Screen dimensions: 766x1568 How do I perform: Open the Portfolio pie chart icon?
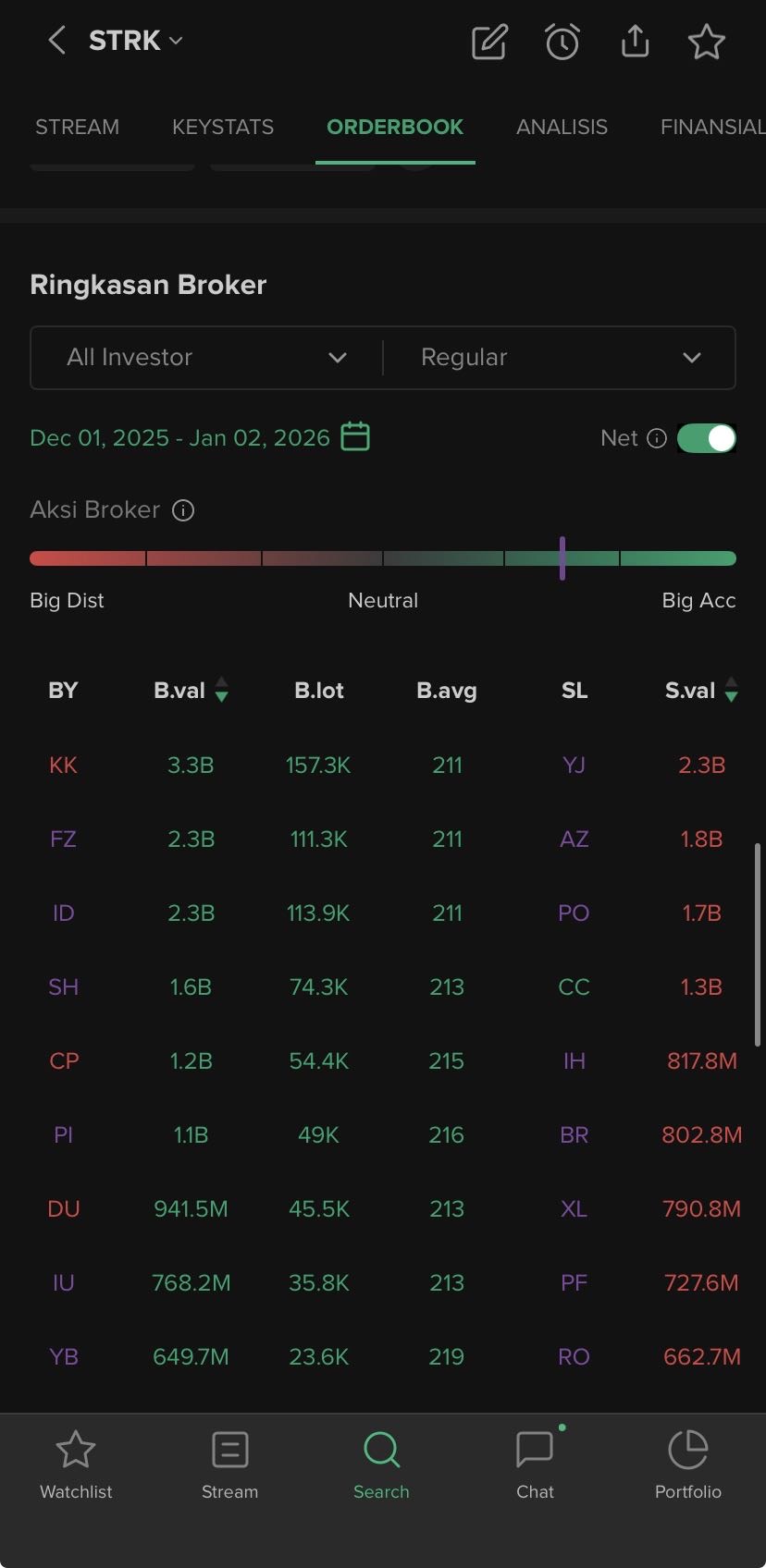pyautogui.click(x=687, y=1450)
